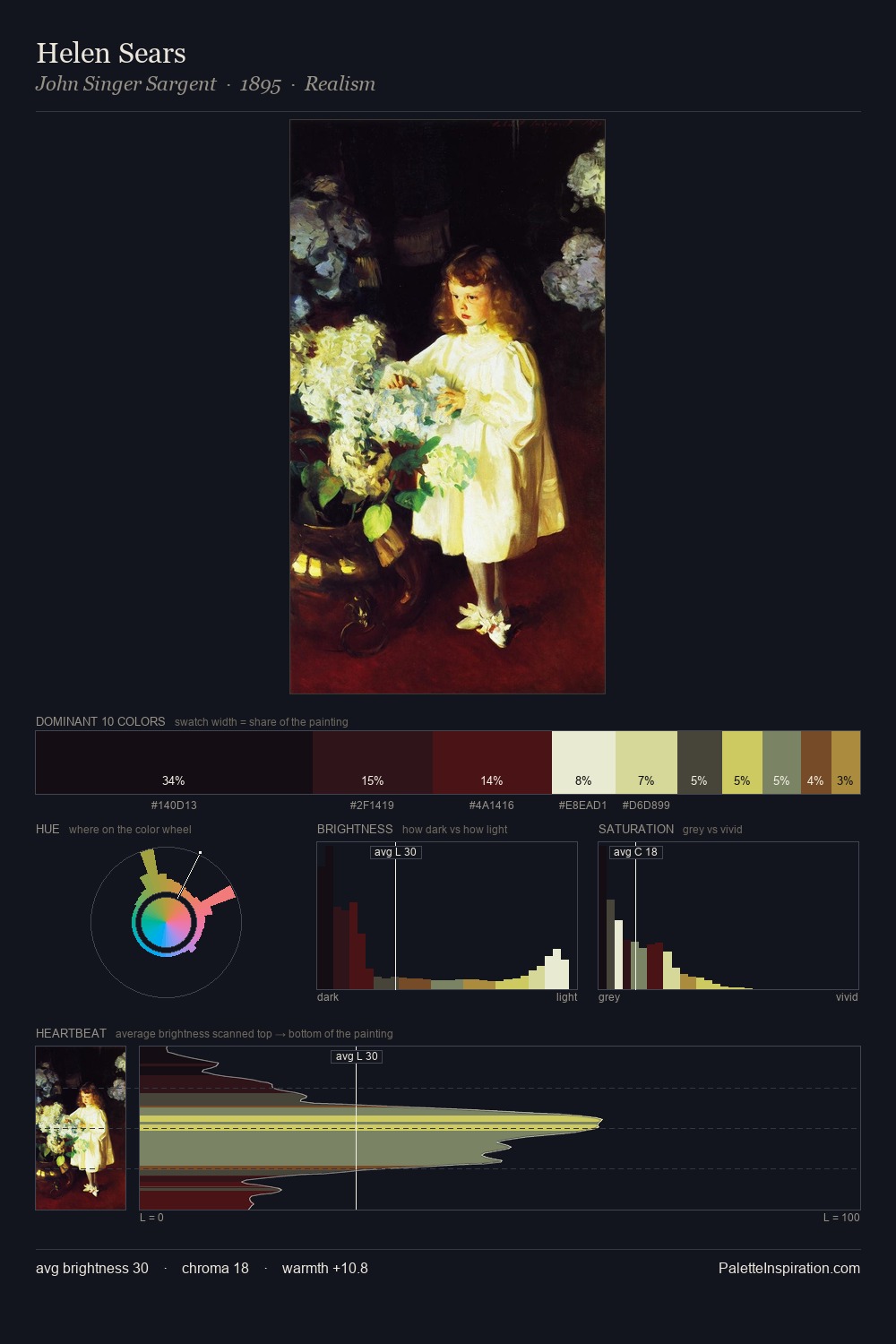Open the main Helen Sears painting image

447,407
